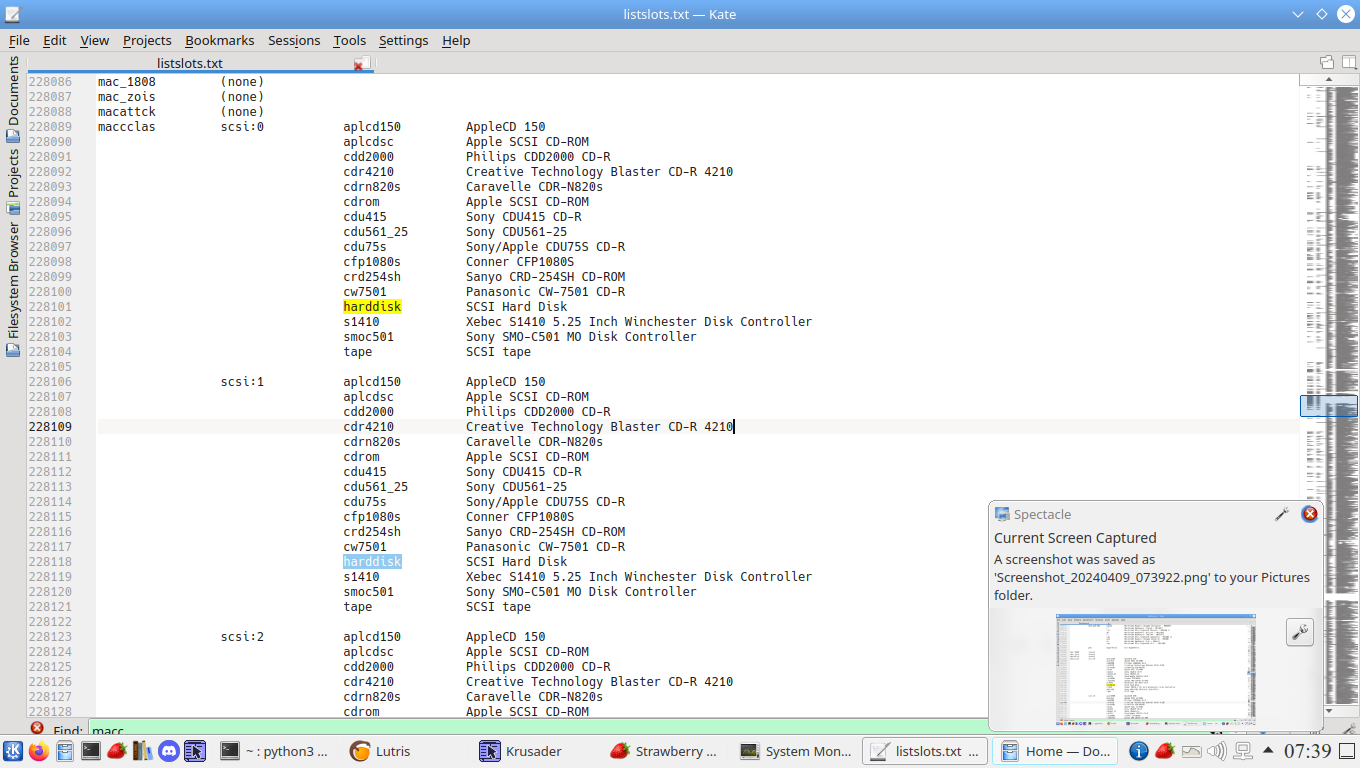Close the listslots.txt document tab

coord(359,64)
